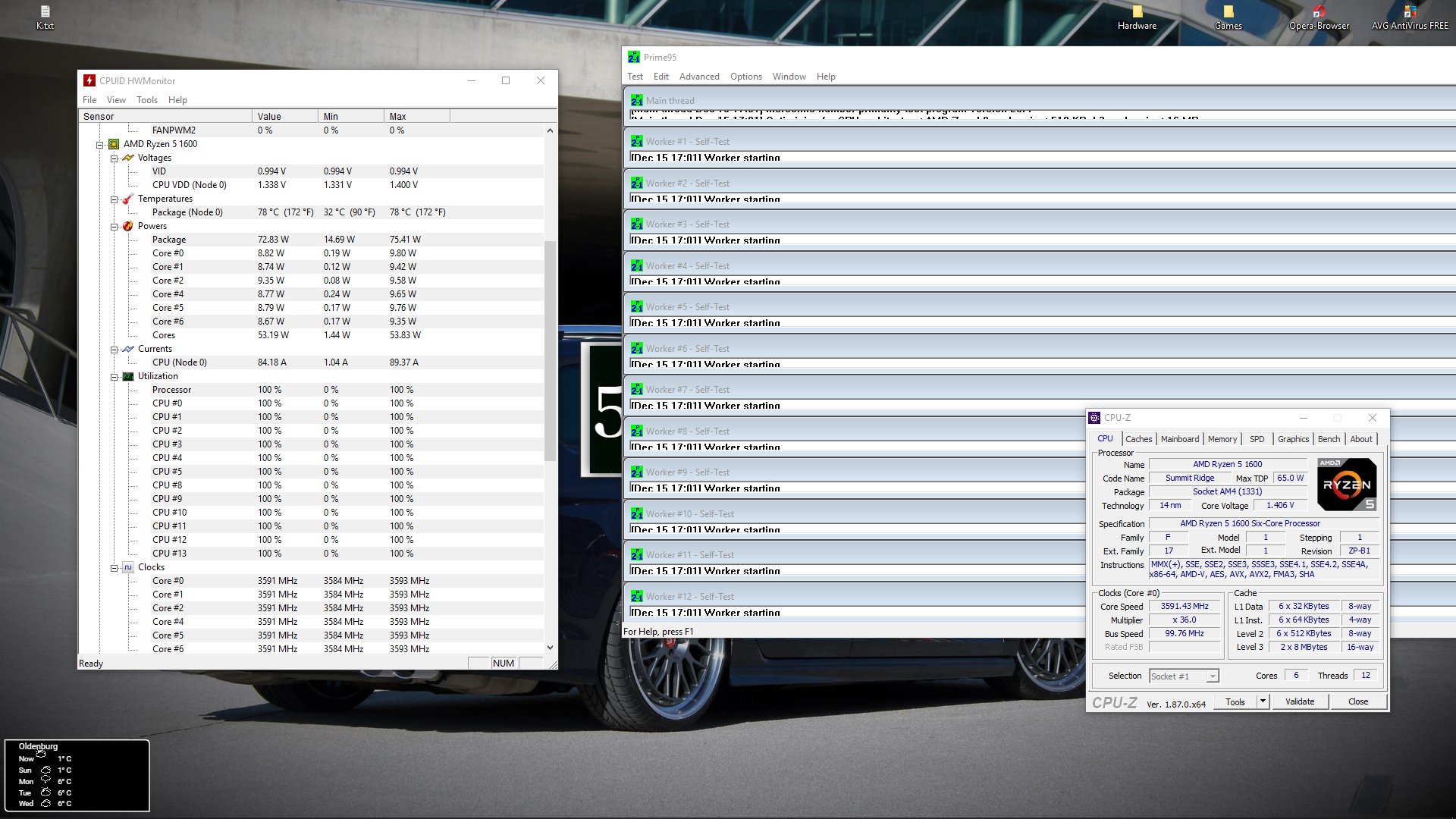Launch Opera-Browser desktop shortcut

click(1319, 13)
